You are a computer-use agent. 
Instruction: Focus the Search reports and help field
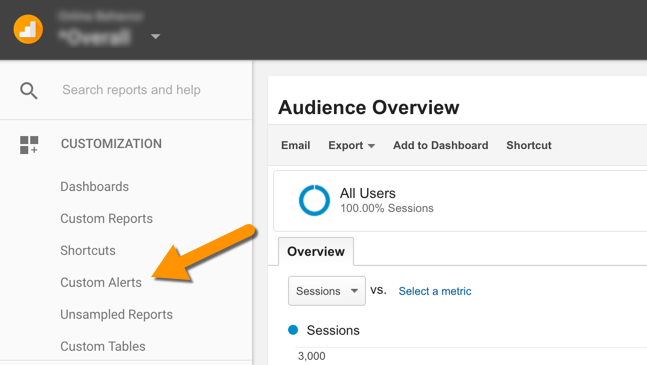(131, 90)
